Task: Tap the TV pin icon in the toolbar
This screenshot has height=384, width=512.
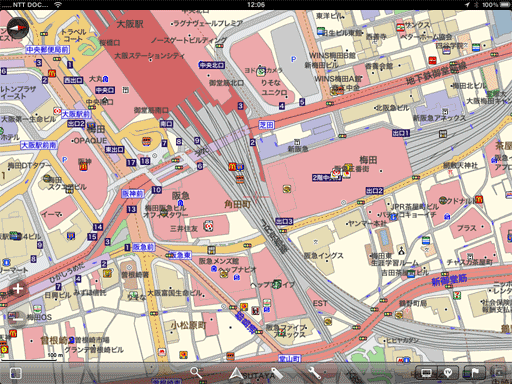Action: tap(449, 373)
